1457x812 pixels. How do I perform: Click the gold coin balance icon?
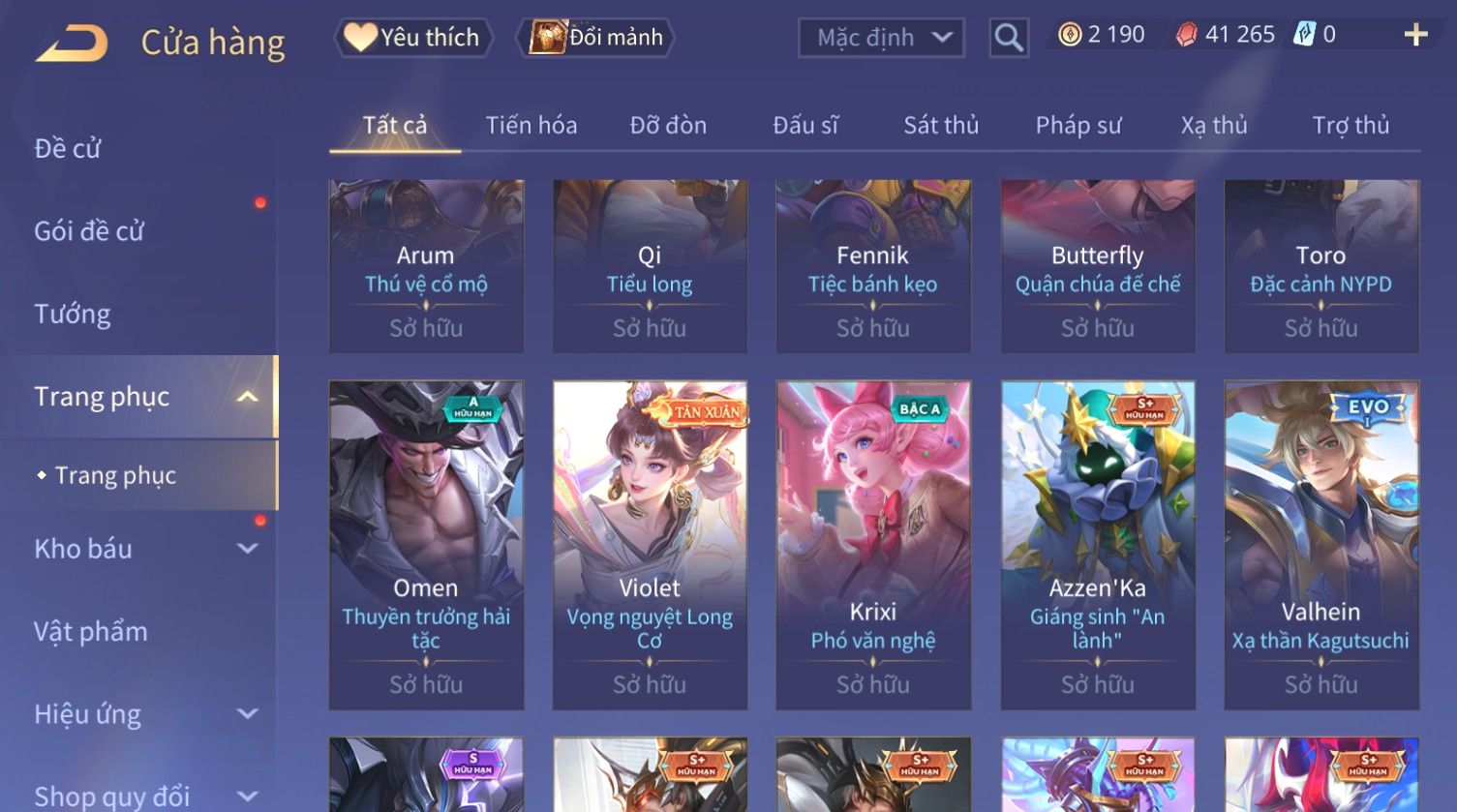(1070, 35)
